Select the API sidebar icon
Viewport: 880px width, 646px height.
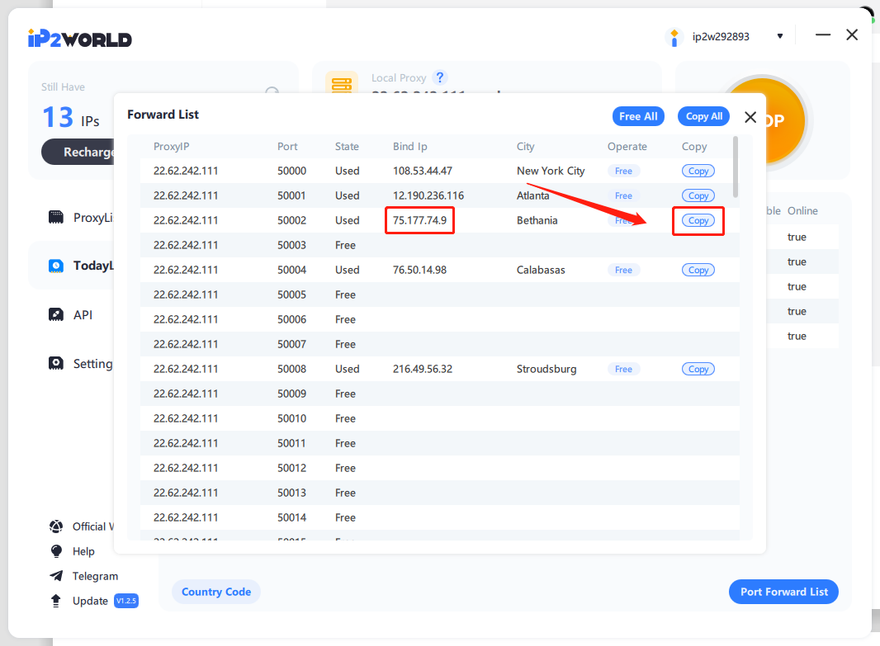coord(56,314)
